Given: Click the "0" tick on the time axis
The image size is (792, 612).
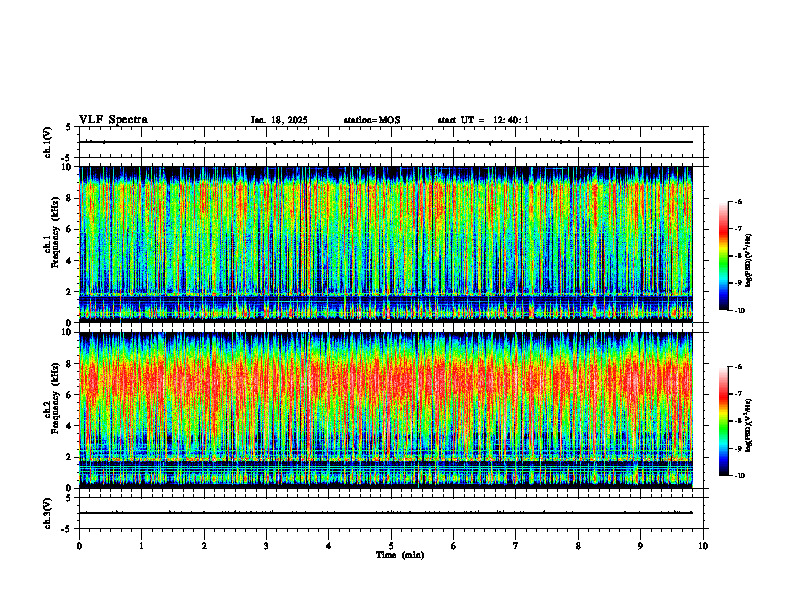Looking at the screenshot, I should (79, 546).
